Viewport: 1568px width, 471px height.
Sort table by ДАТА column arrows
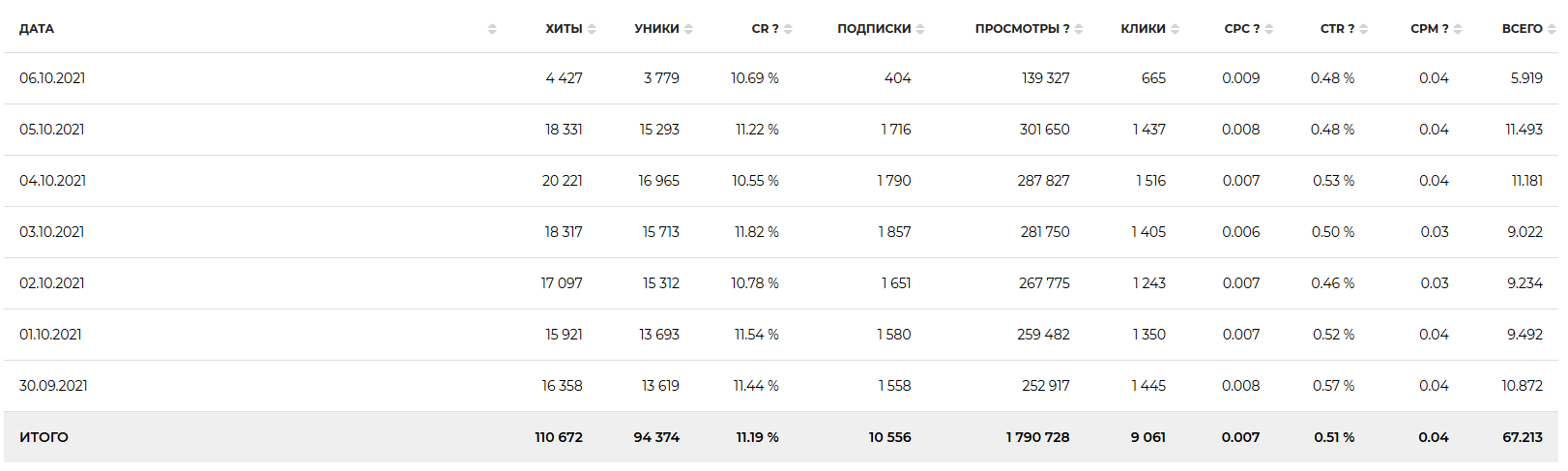coord(492,29)
